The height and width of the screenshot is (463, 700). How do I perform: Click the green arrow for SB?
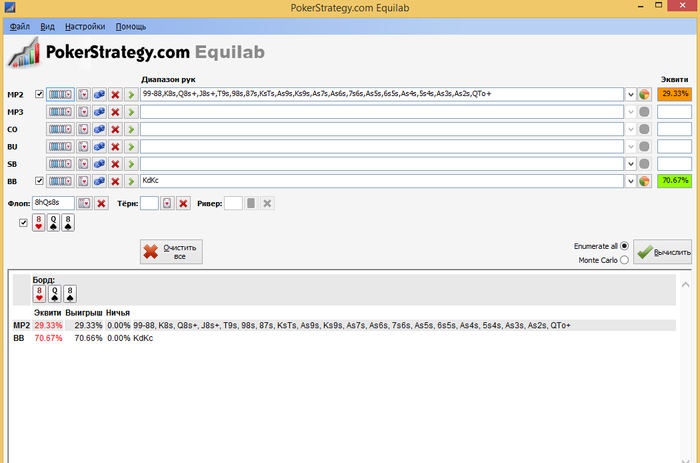131,164
